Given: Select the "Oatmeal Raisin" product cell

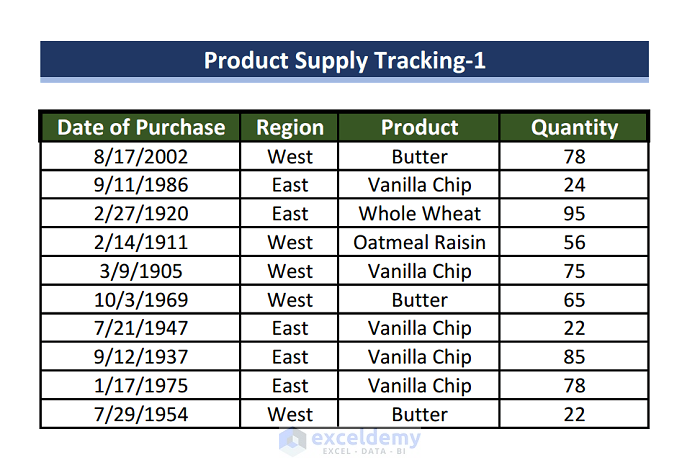Looking at the screenshot, I should (419, 243).
